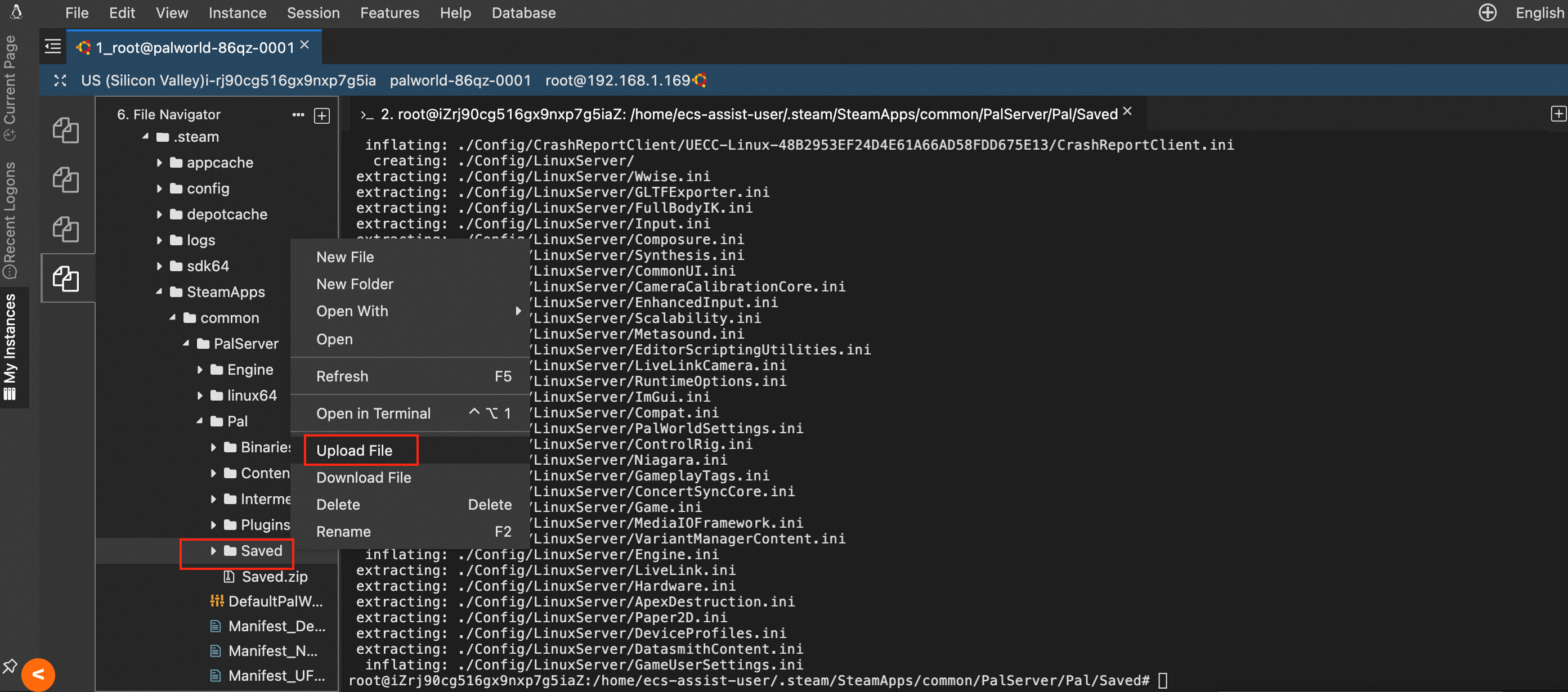The height and width of the screenshot is (692, 1568).
Task: Click the plus icon in File Navigator header
Action: [322, 115]
